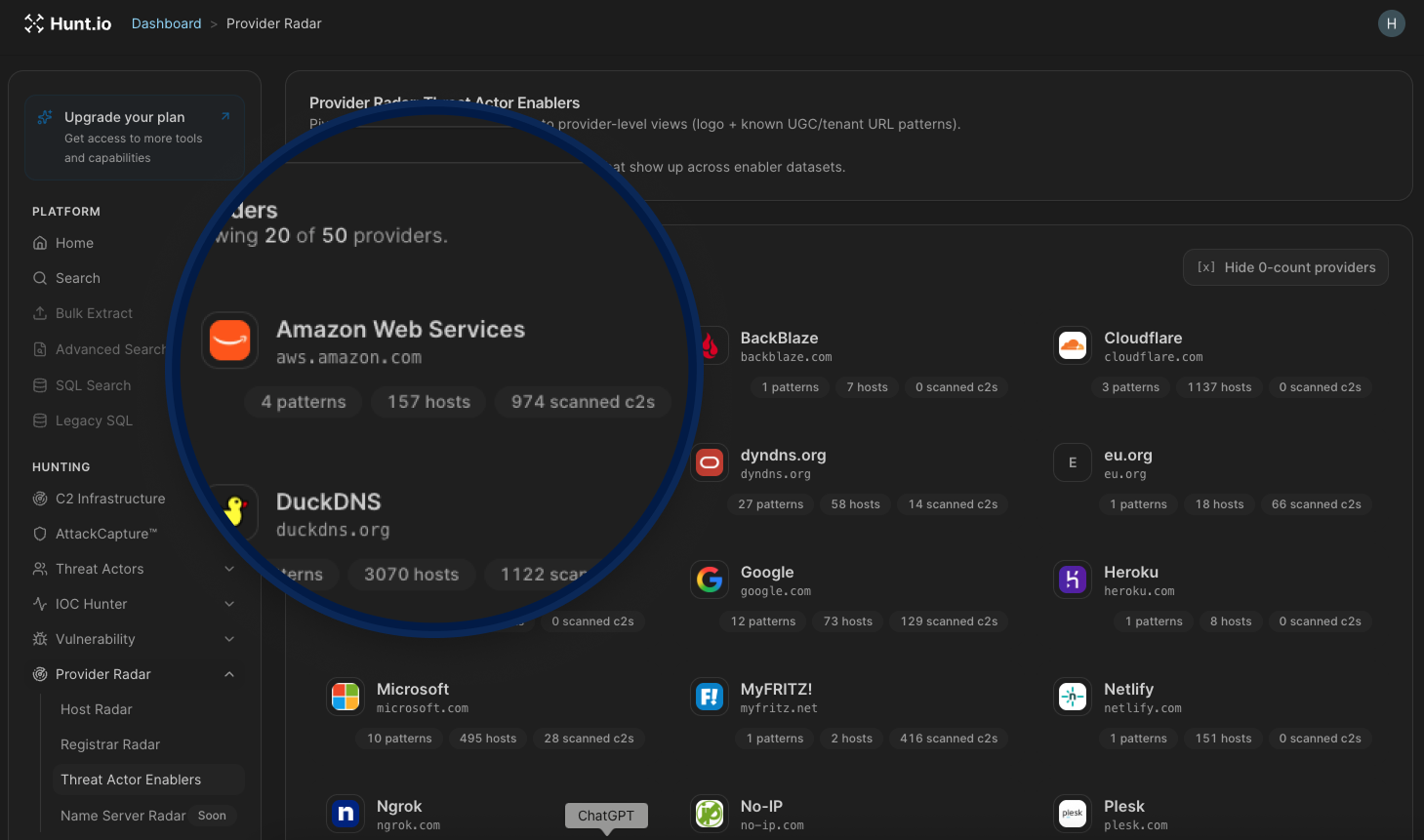Screen dimensions: 1424x840
Task: Click the BackBlaze 7 hosts badge
Action: coord(867,387)
